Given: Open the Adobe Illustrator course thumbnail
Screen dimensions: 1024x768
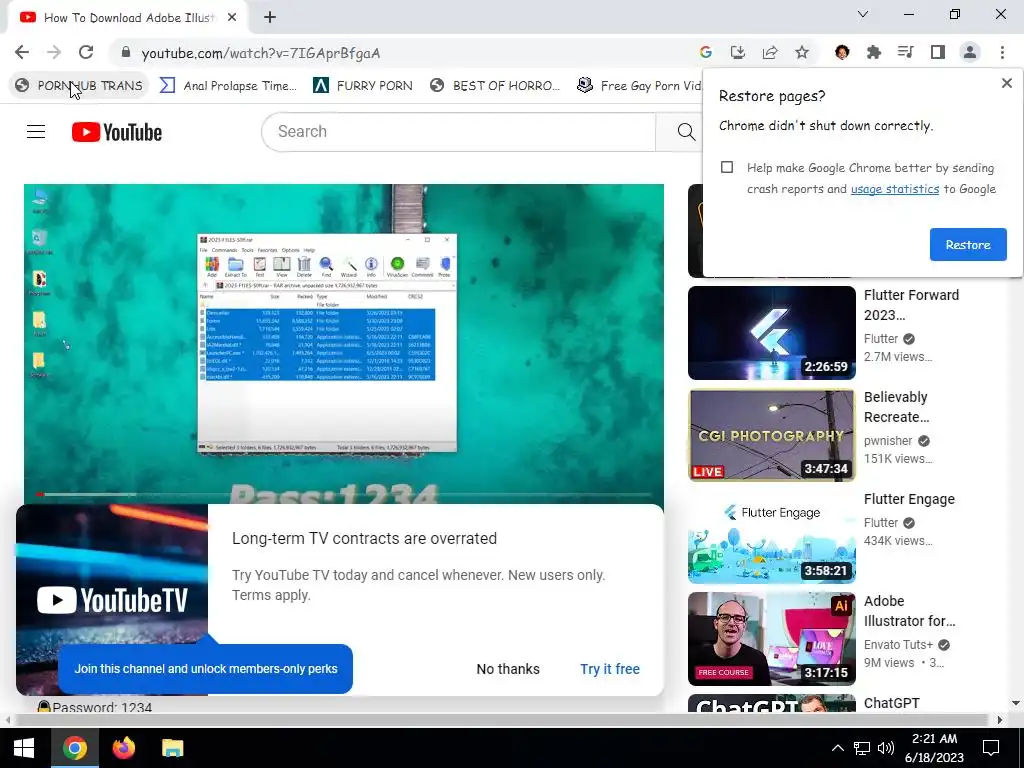Looking at the screenshot, I should pyautogui.click(x=771, y=639).
